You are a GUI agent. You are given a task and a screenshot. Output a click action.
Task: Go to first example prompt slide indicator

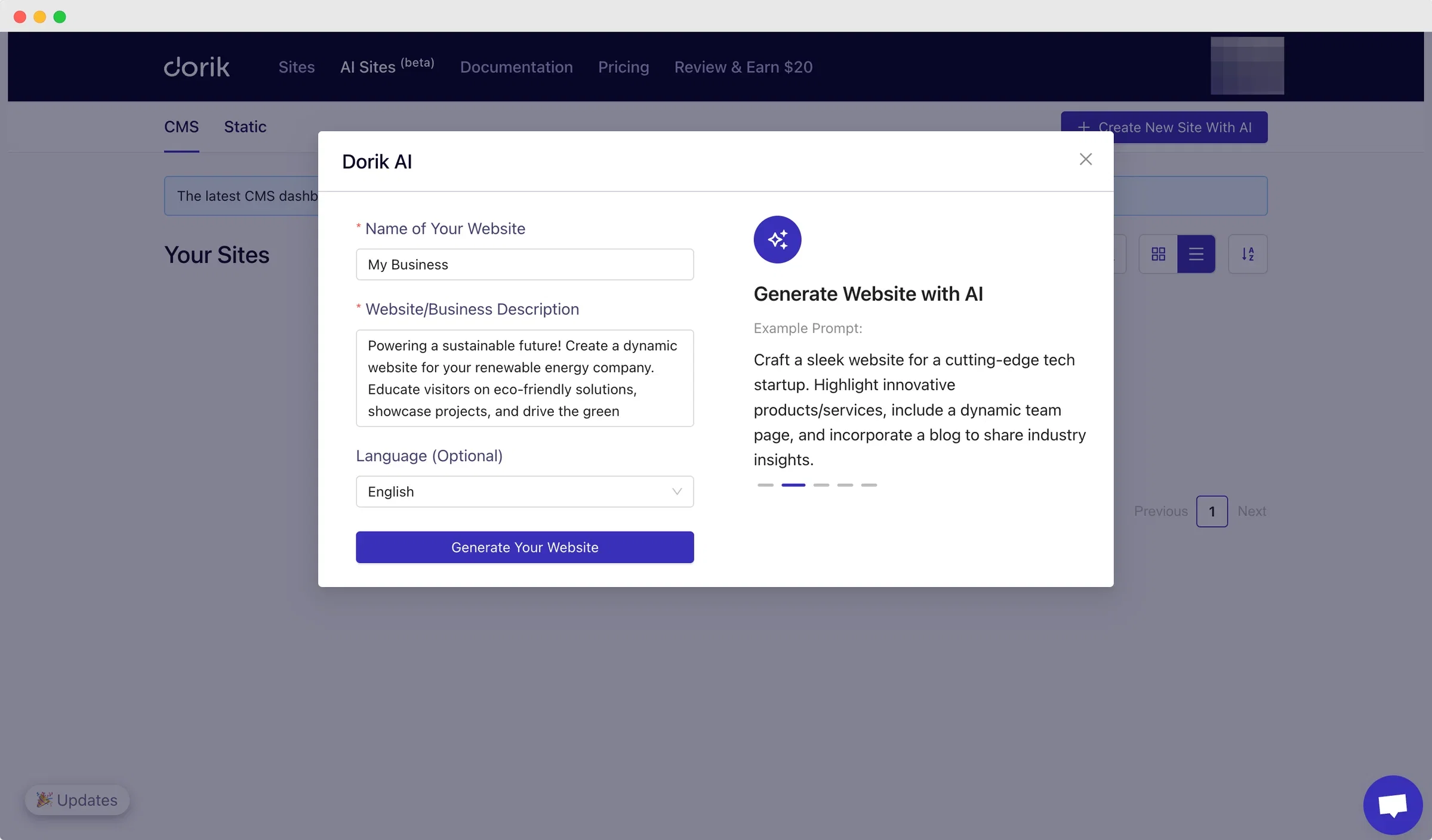[x=765, y=485]
